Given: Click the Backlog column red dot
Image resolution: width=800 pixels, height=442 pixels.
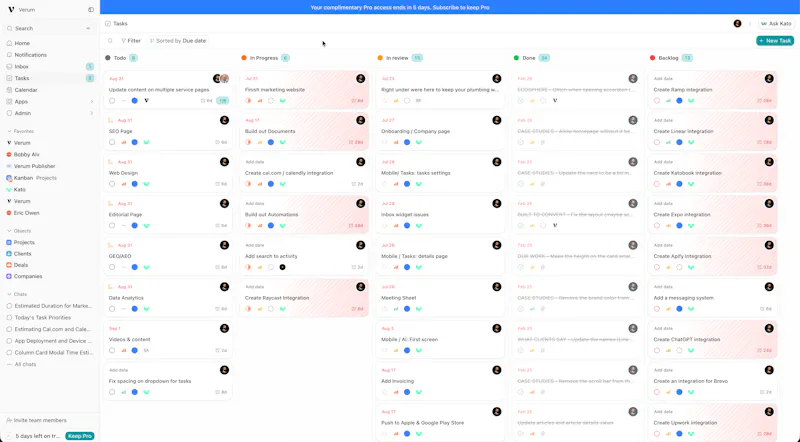Looking at the screenshot, I should (653, 58).
